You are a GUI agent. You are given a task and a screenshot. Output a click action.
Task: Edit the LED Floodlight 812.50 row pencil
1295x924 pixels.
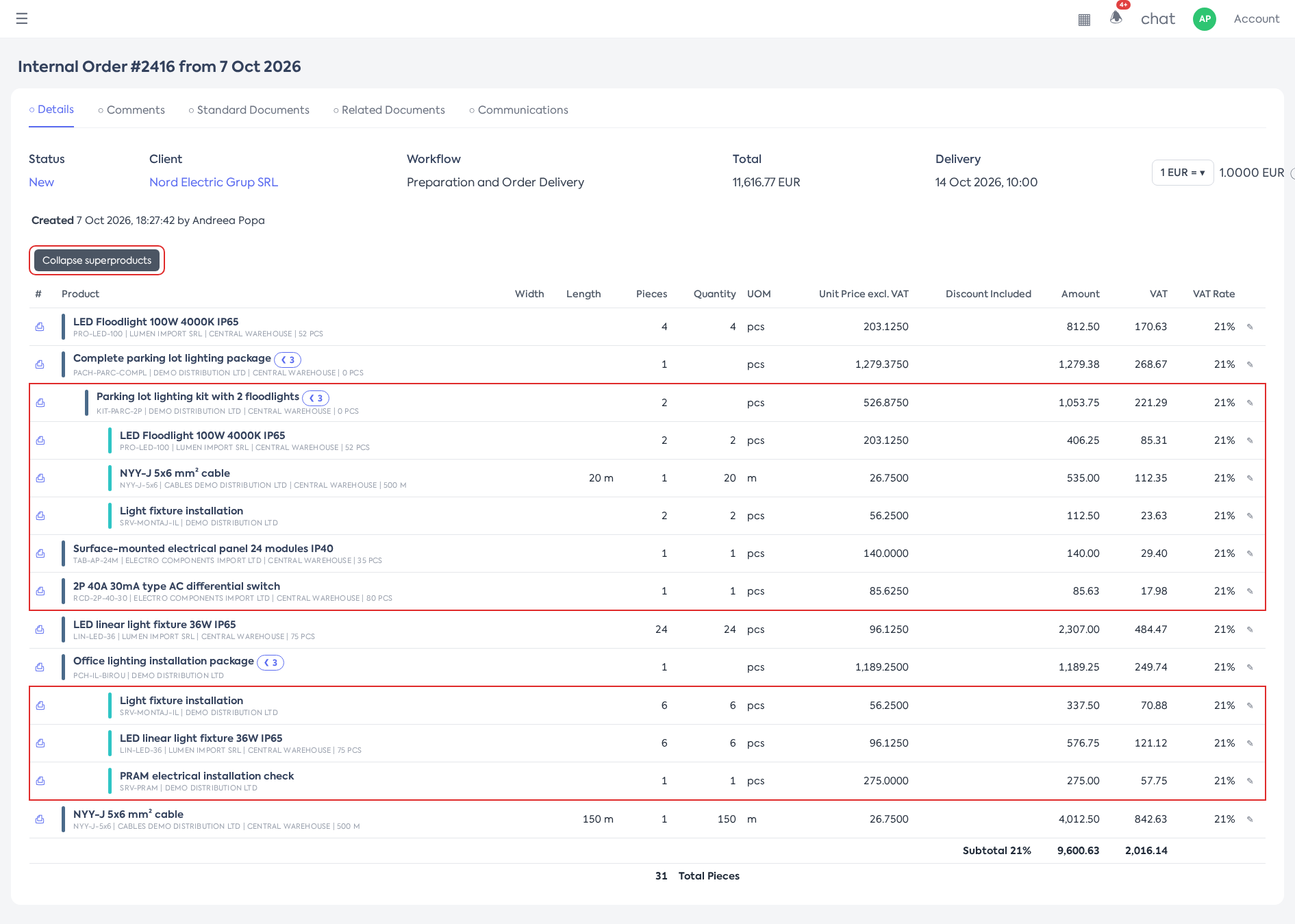click(1250, 327)
